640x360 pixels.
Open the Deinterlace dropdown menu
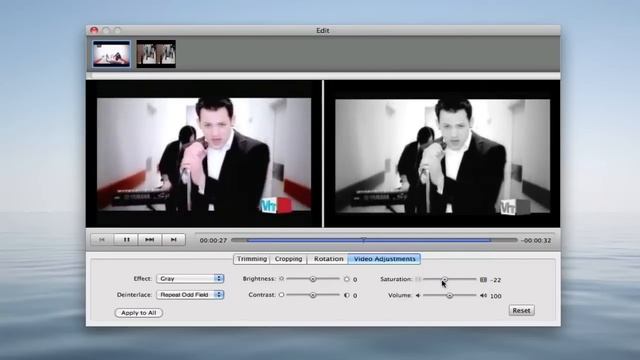coord(190,295)
